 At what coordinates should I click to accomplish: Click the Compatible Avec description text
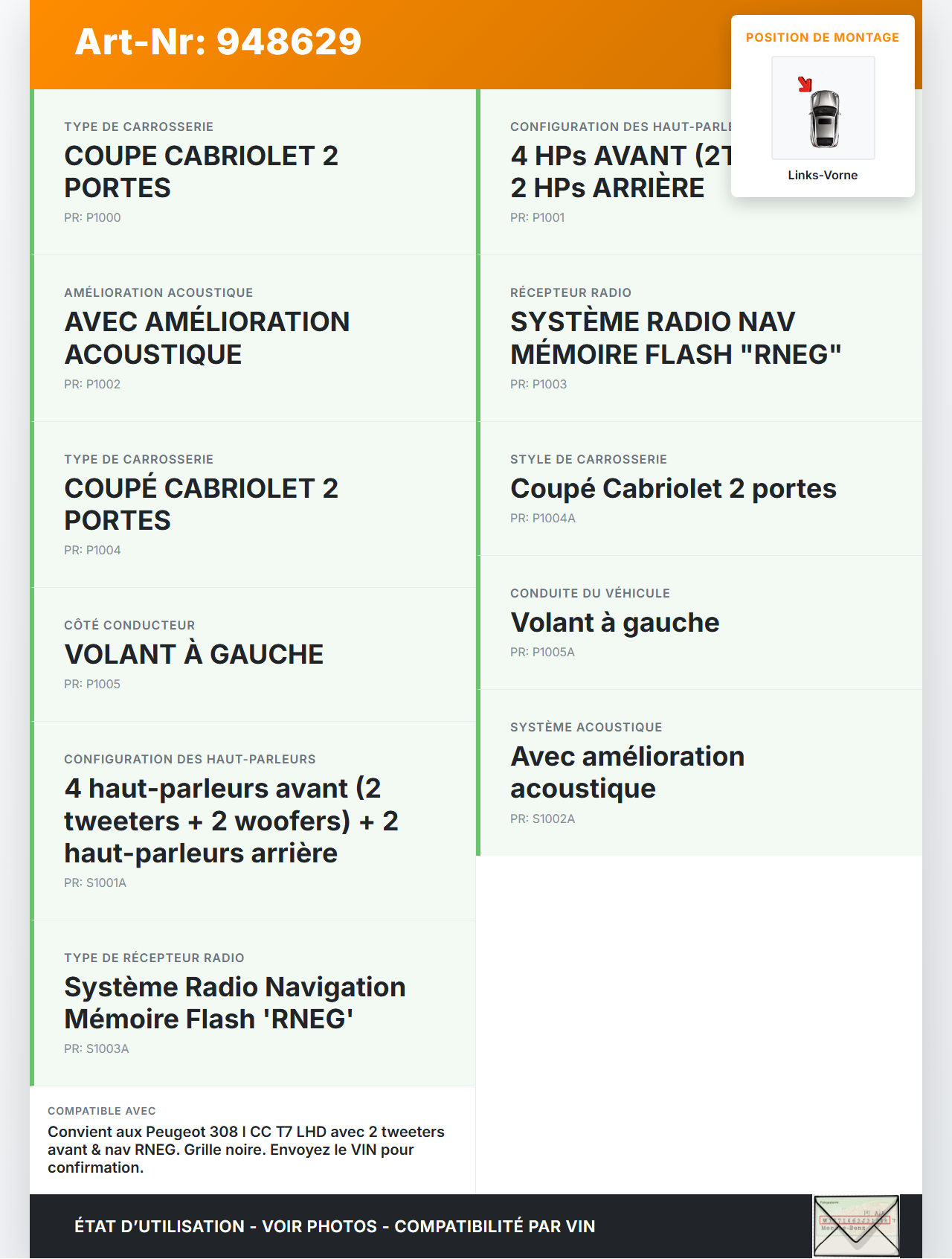245,1149
